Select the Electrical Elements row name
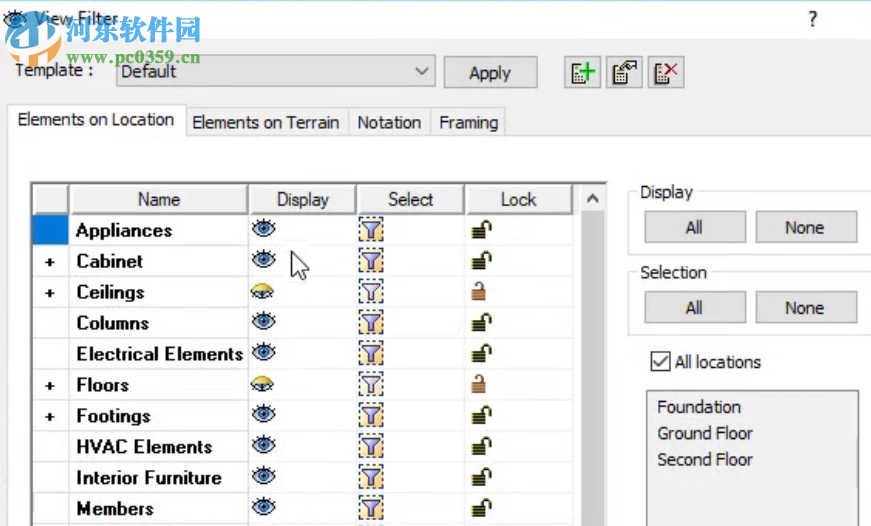Screen dimensions: 871x526 coord(160,354)
